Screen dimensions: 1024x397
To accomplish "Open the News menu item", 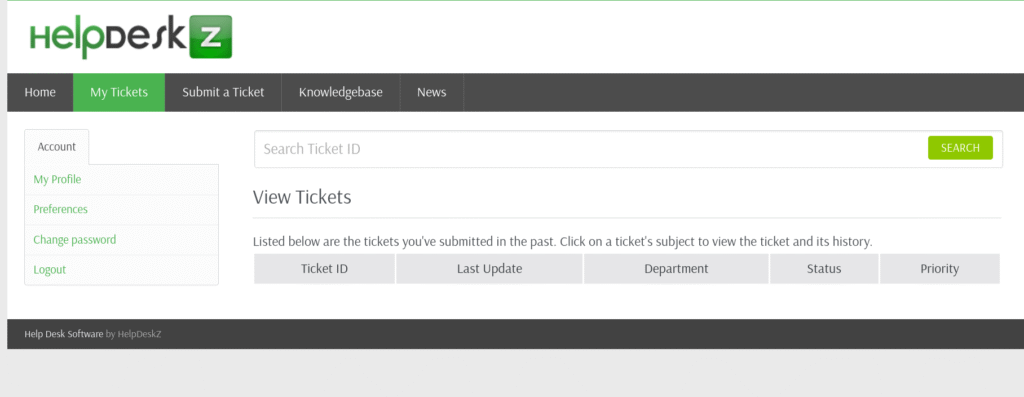I will [432, 92].
